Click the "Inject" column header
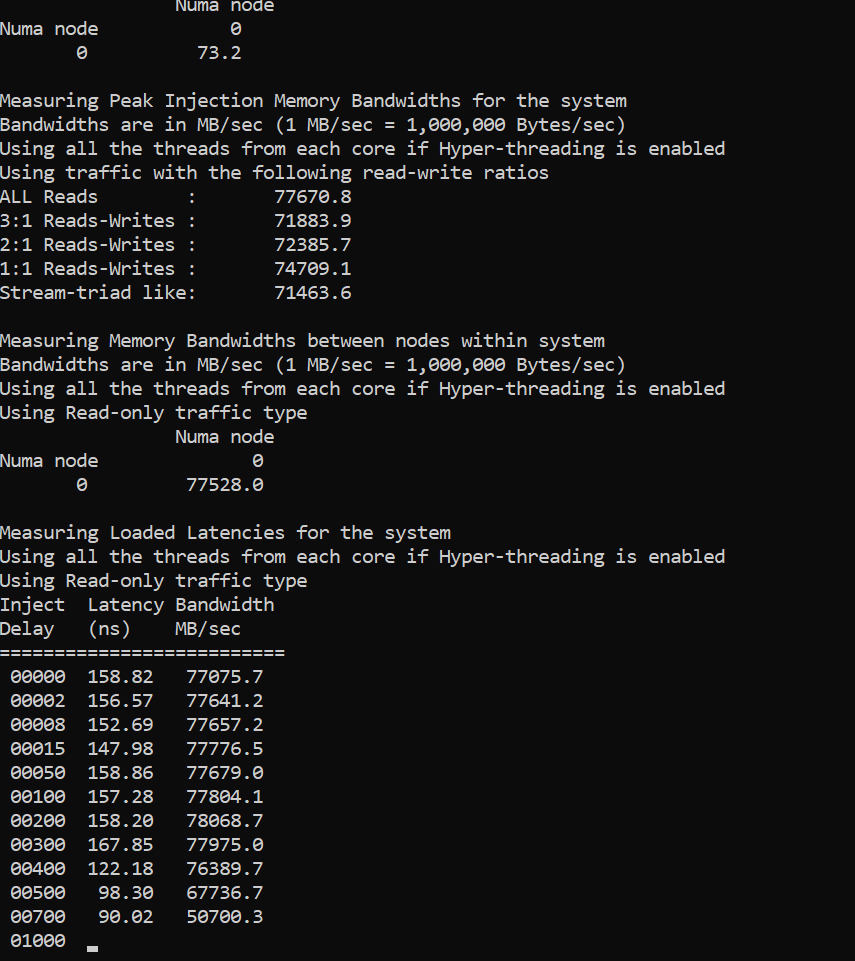Screen dimensions: 855x961 32,605
